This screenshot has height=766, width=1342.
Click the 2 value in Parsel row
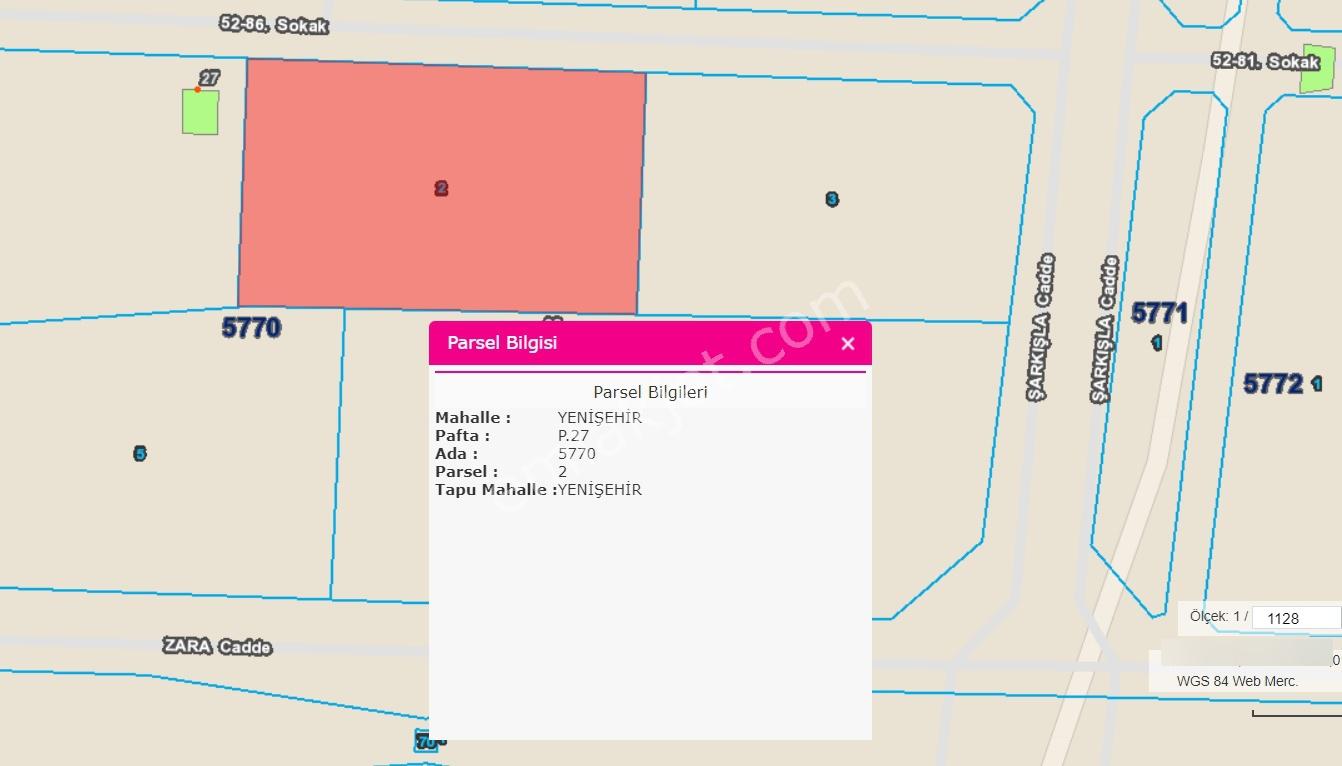pyautogui.click(x=563, y=472)
